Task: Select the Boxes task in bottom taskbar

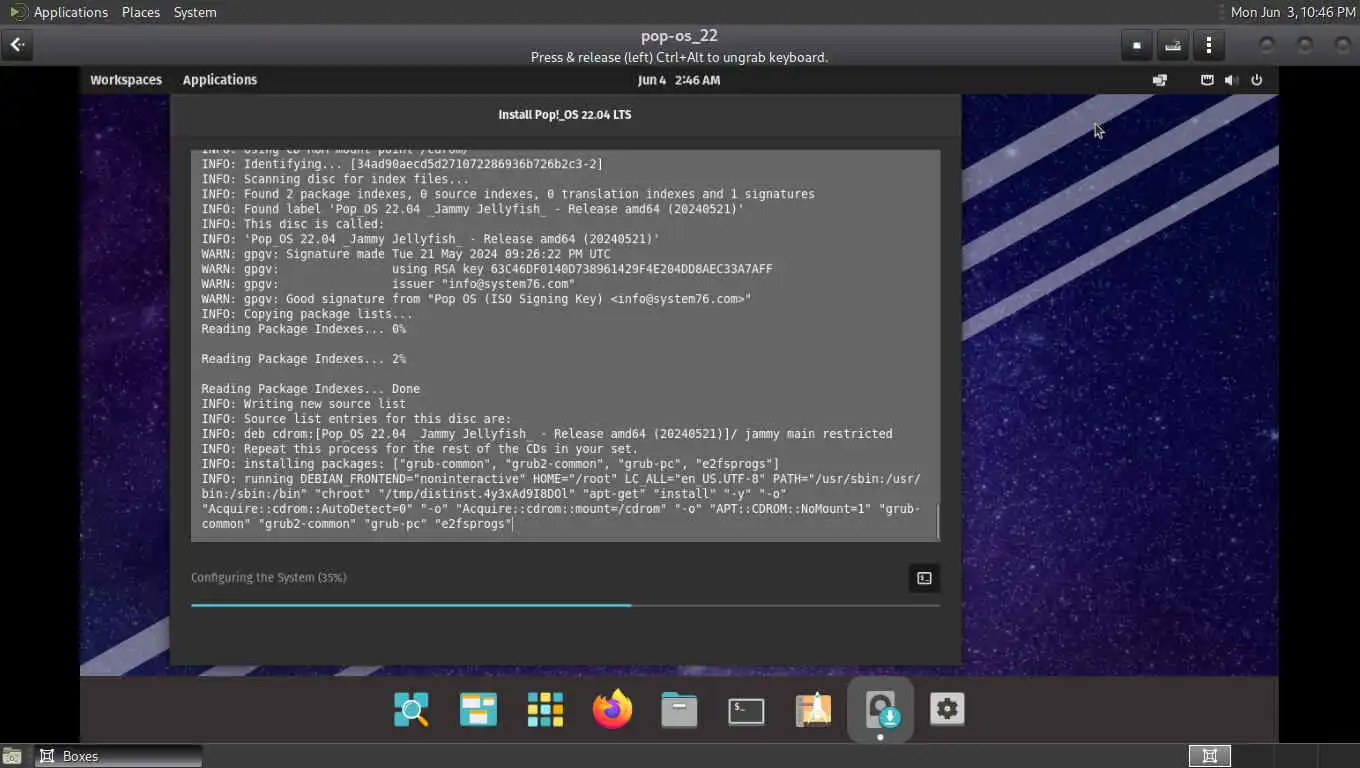Action: [x=120, y=756]
